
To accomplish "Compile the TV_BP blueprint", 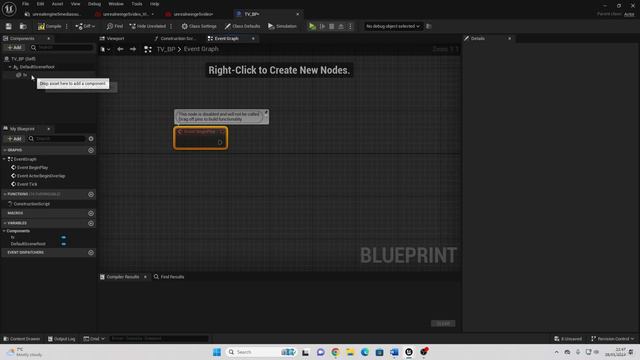I will [x=49, y=26].
